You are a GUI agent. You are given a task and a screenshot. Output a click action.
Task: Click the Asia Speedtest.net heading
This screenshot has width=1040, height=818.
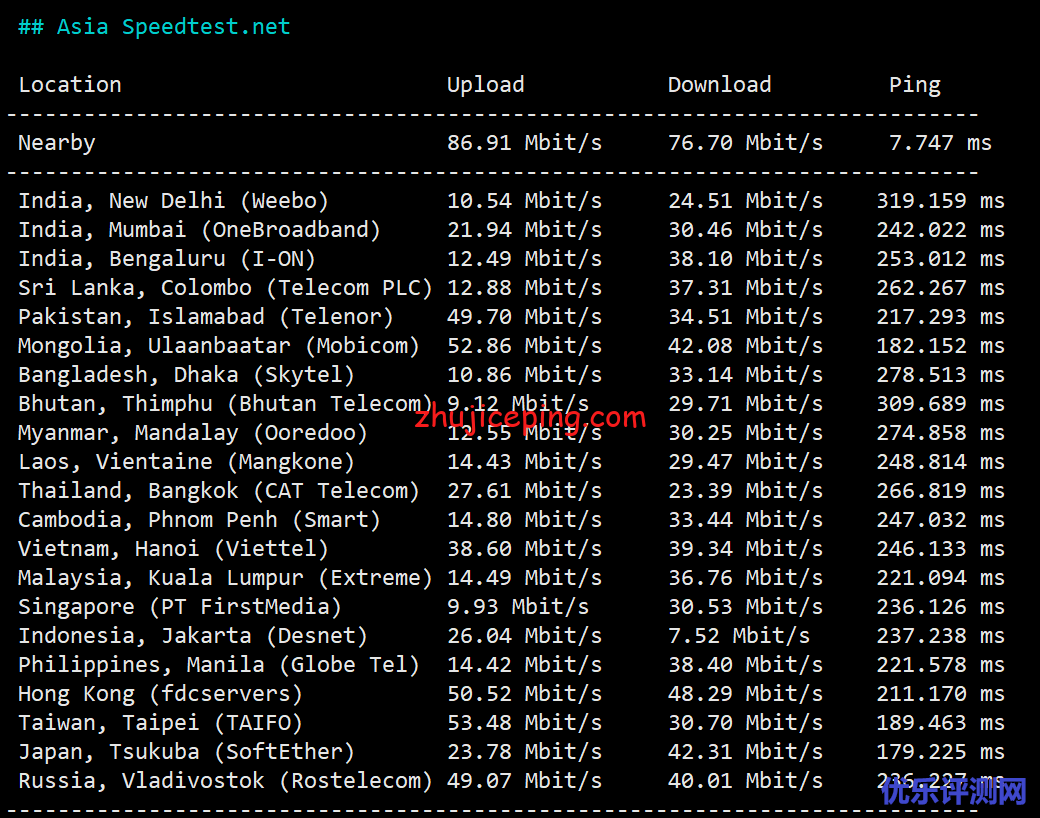(154, 27)
